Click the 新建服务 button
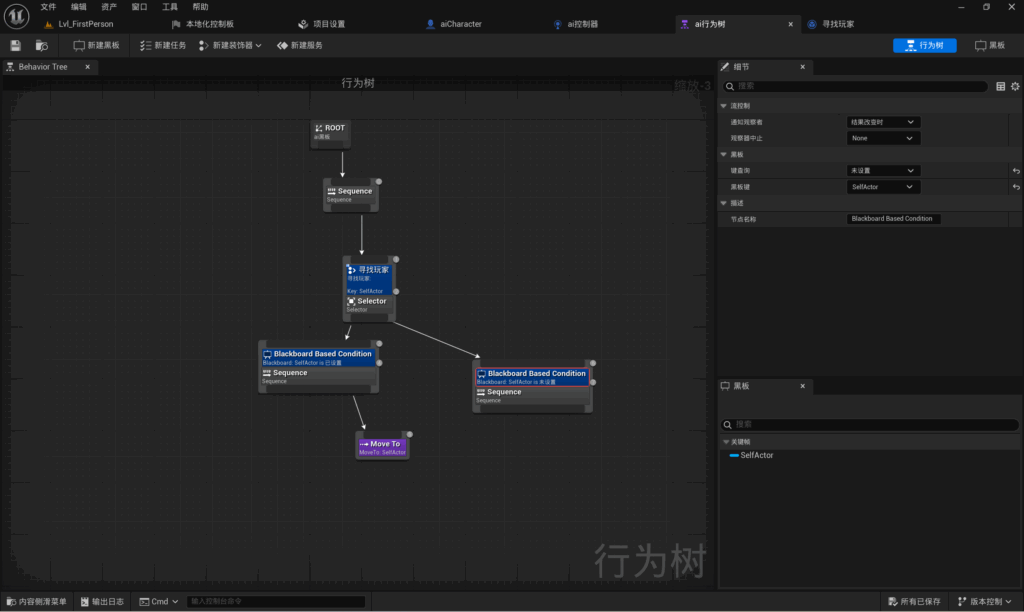1024x612 pixels. (x=300, y=45)
